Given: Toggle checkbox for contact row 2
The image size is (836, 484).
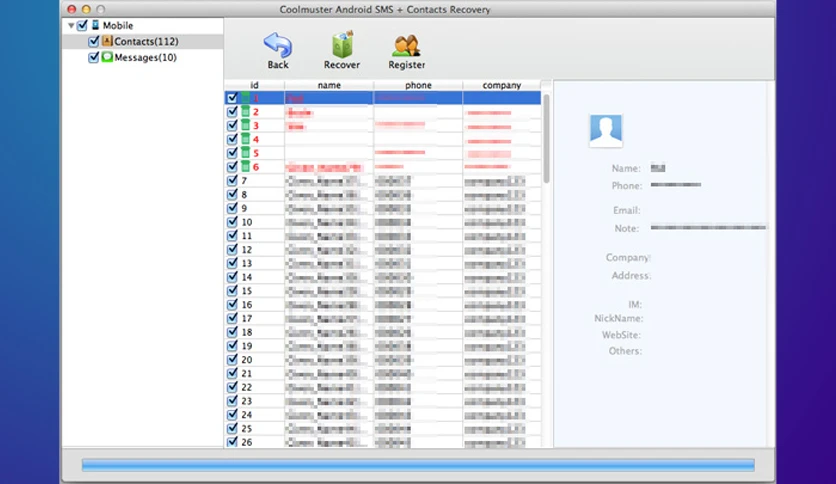Looking at the screenshot, I should tap(232, 111).
